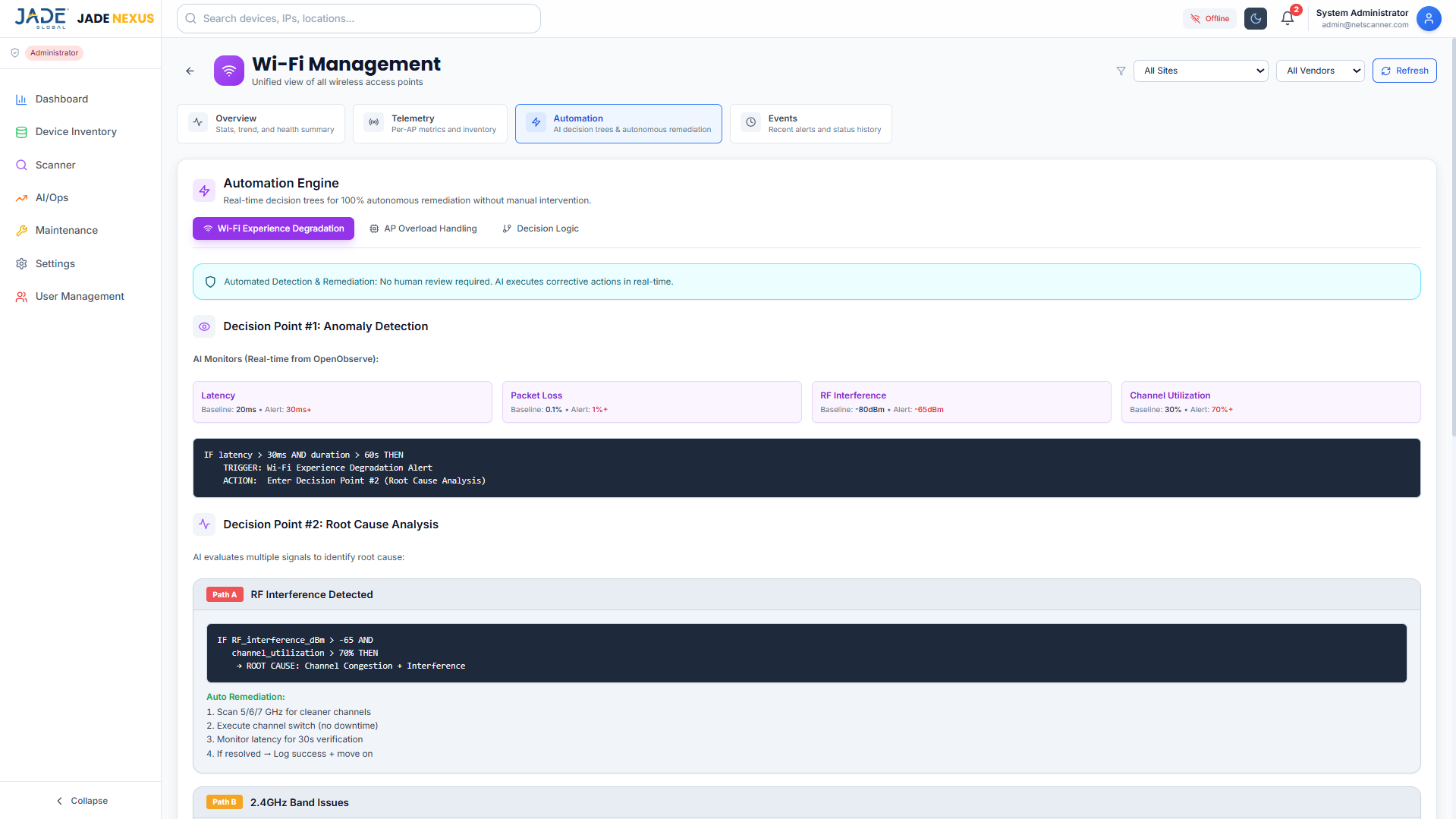Click the RF Interference monitor card

click(x=961, y=402)
